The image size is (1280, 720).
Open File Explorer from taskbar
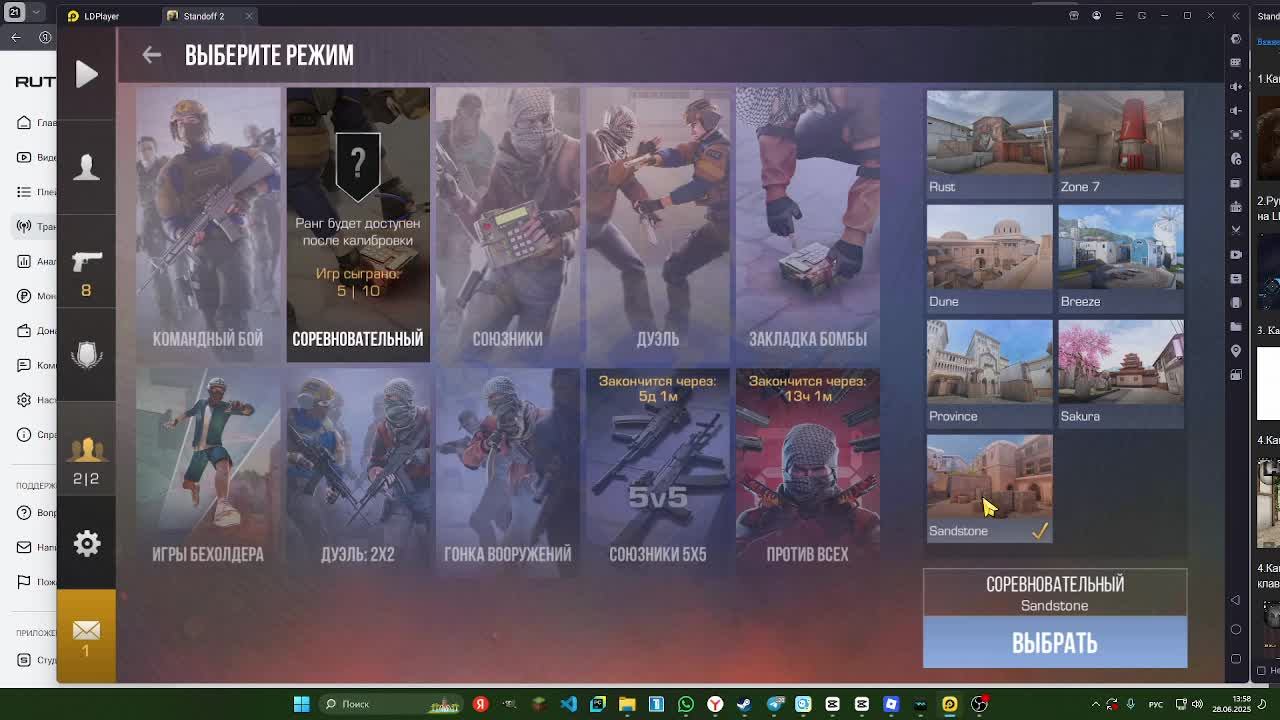[627, 704]
